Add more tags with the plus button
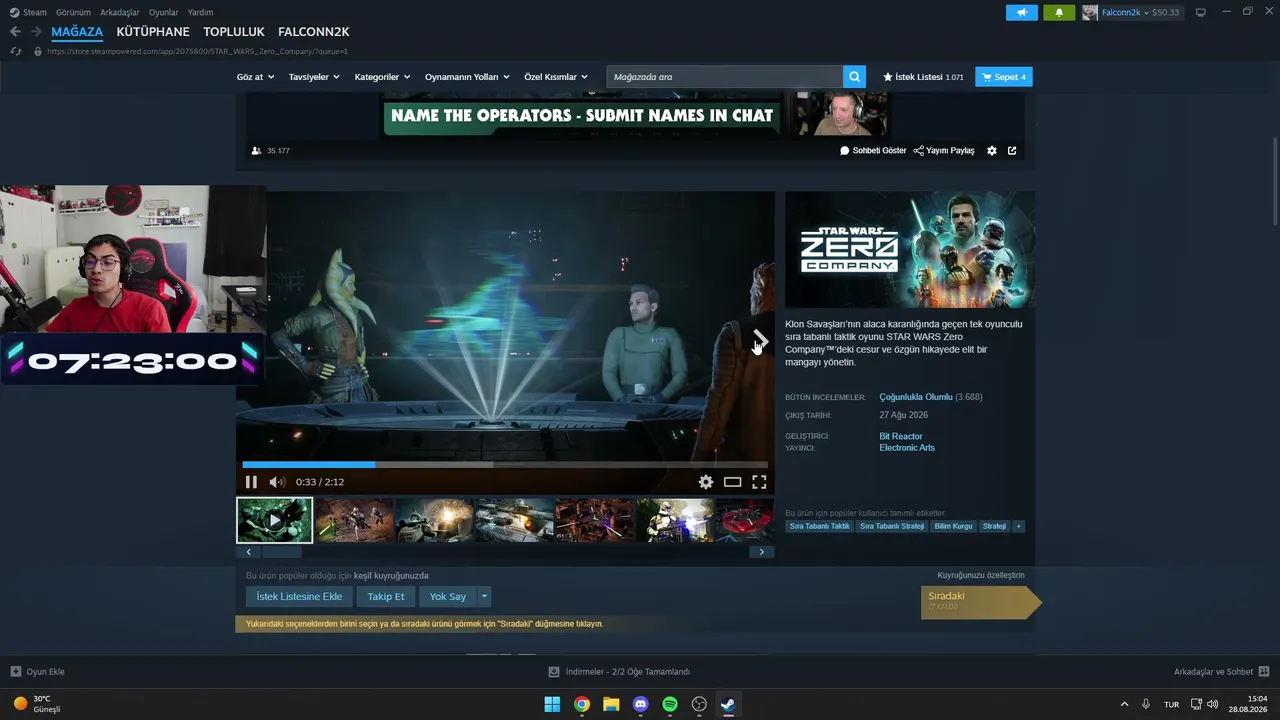This screenshot has width=1280, height=720. (x=1019, y=526)
